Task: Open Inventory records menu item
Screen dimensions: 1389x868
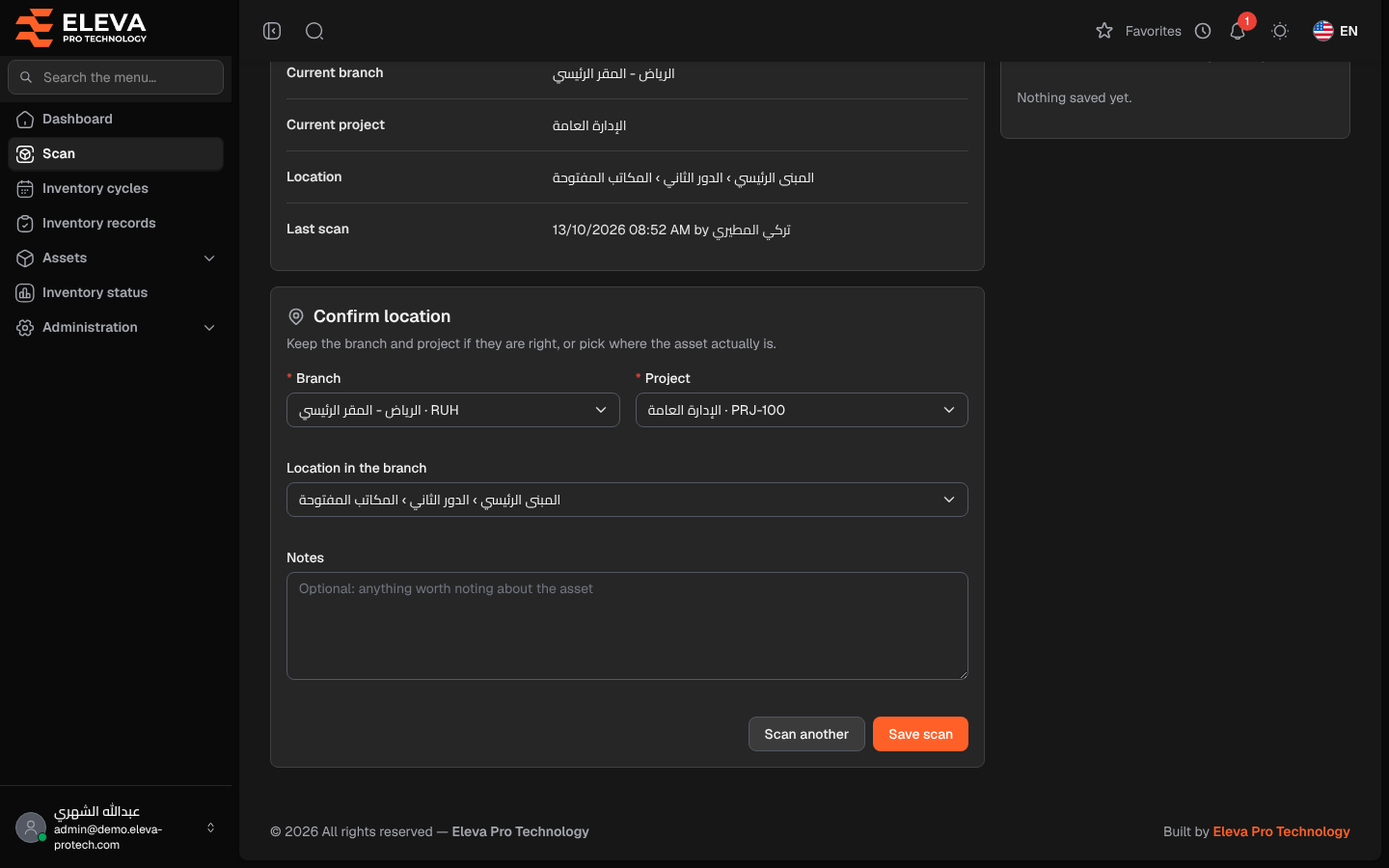Action: 116,224
